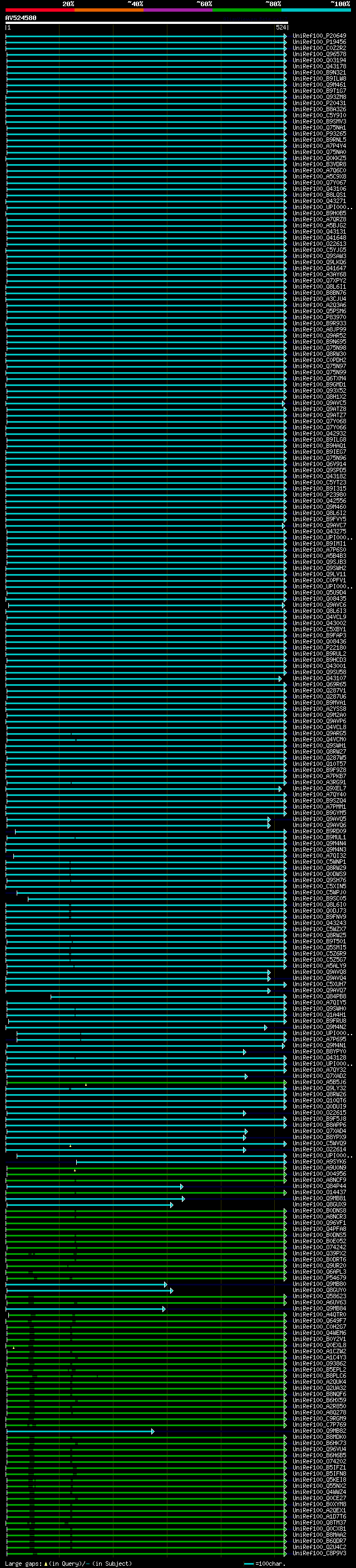Open hit UniRef100_P20649
Screen dimensions: 356x1568
(x=319, y=36)
